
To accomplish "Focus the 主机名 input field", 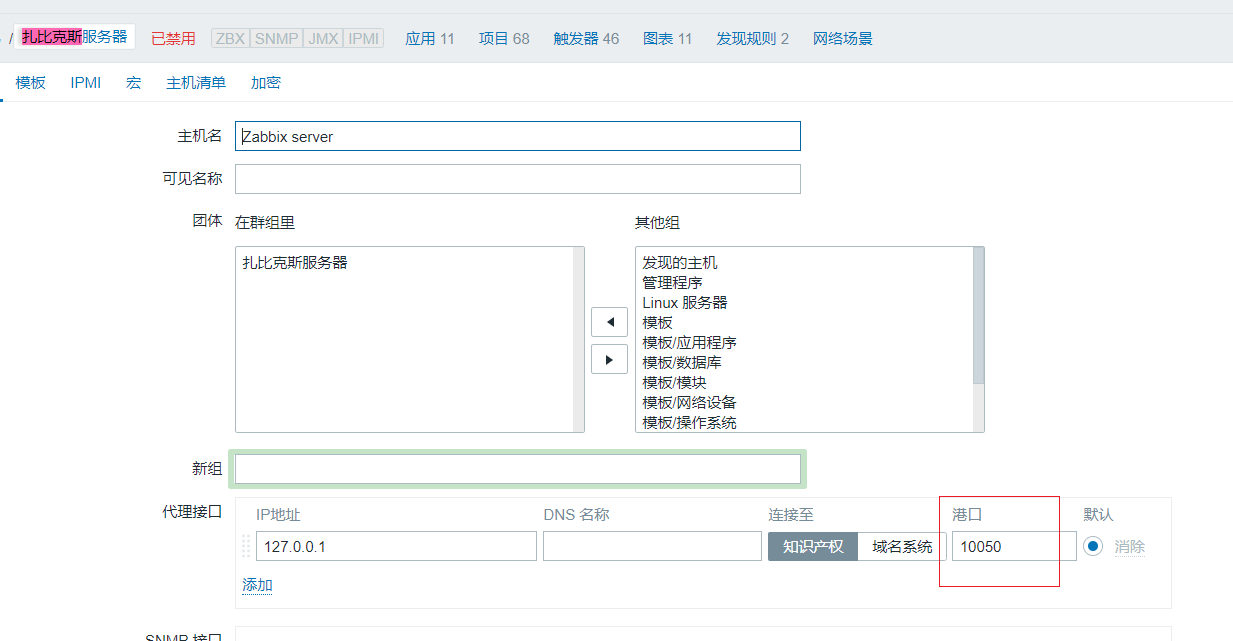I will (x=518, y=136).
